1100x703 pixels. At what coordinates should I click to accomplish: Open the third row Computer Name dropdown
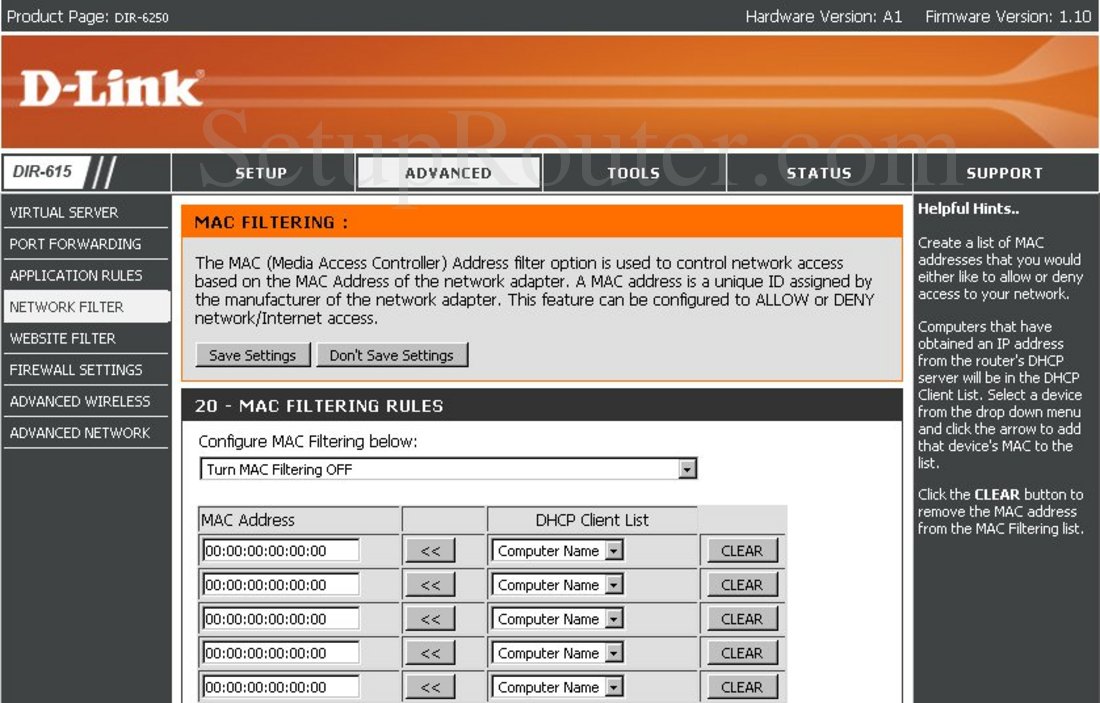tap(558, 619)
